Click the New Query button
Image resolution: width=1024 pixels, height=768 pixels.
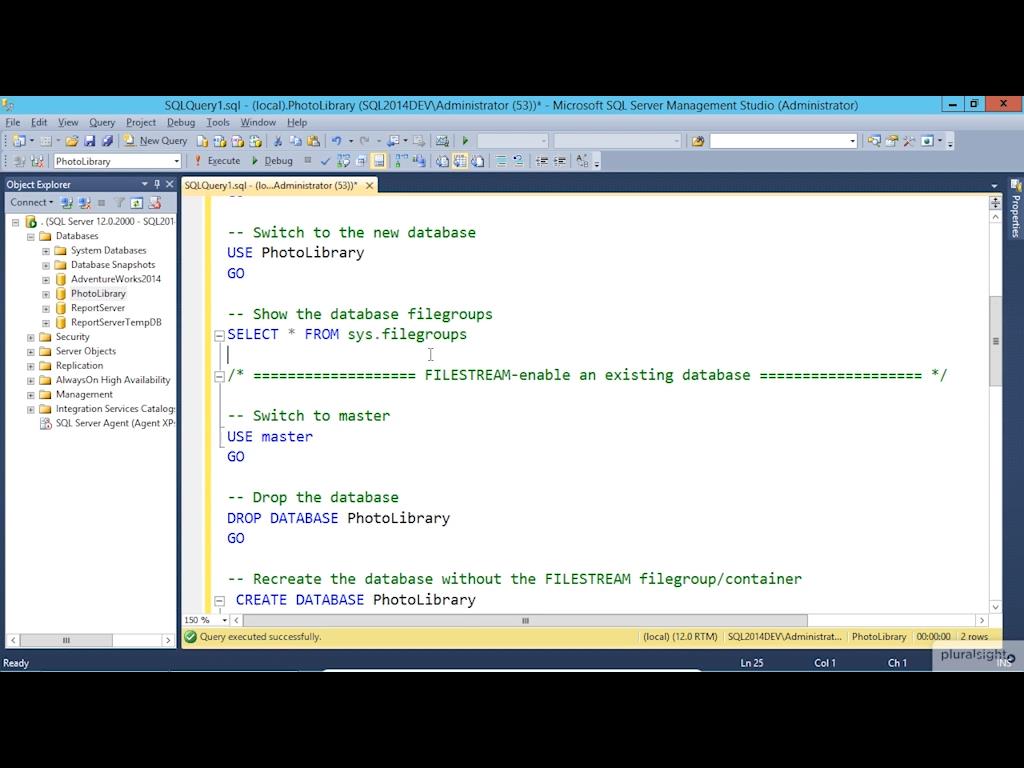click(x=155, y=141)
